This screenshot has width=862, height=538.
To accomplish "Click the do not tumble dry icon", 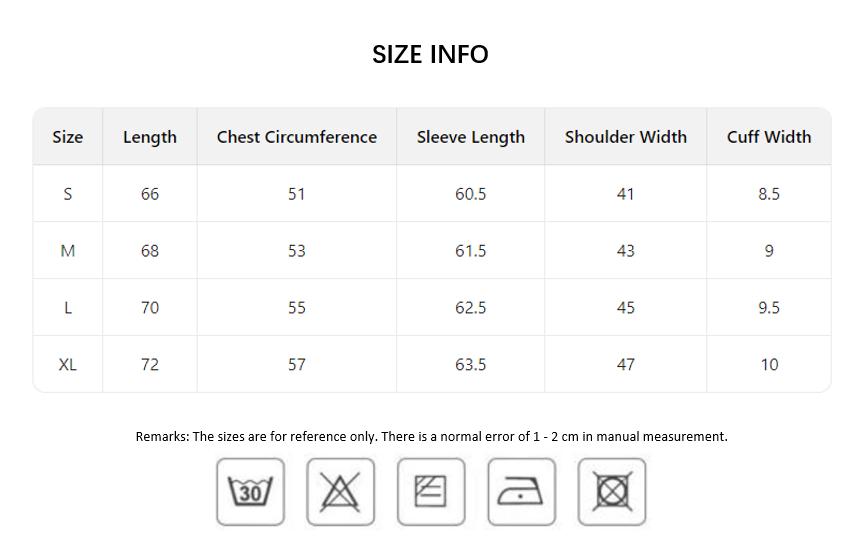I will tap(612, 491).
